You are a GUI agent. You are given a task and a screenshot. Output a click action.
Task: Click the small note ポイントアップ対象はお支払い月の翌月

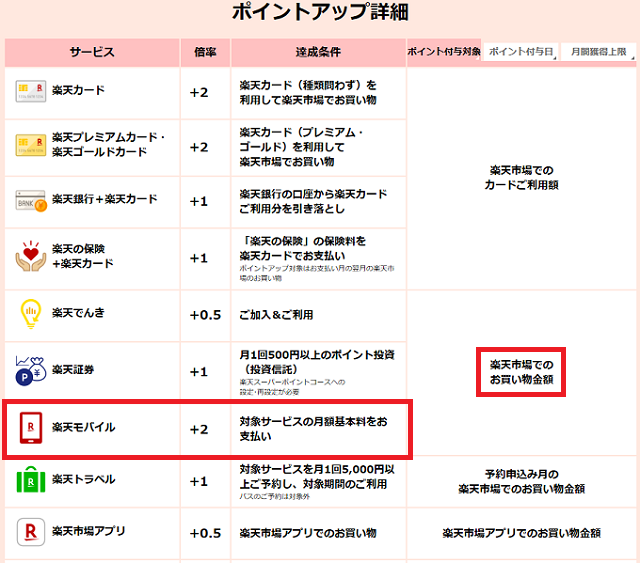pyautogui.click(x=317, y=273)
